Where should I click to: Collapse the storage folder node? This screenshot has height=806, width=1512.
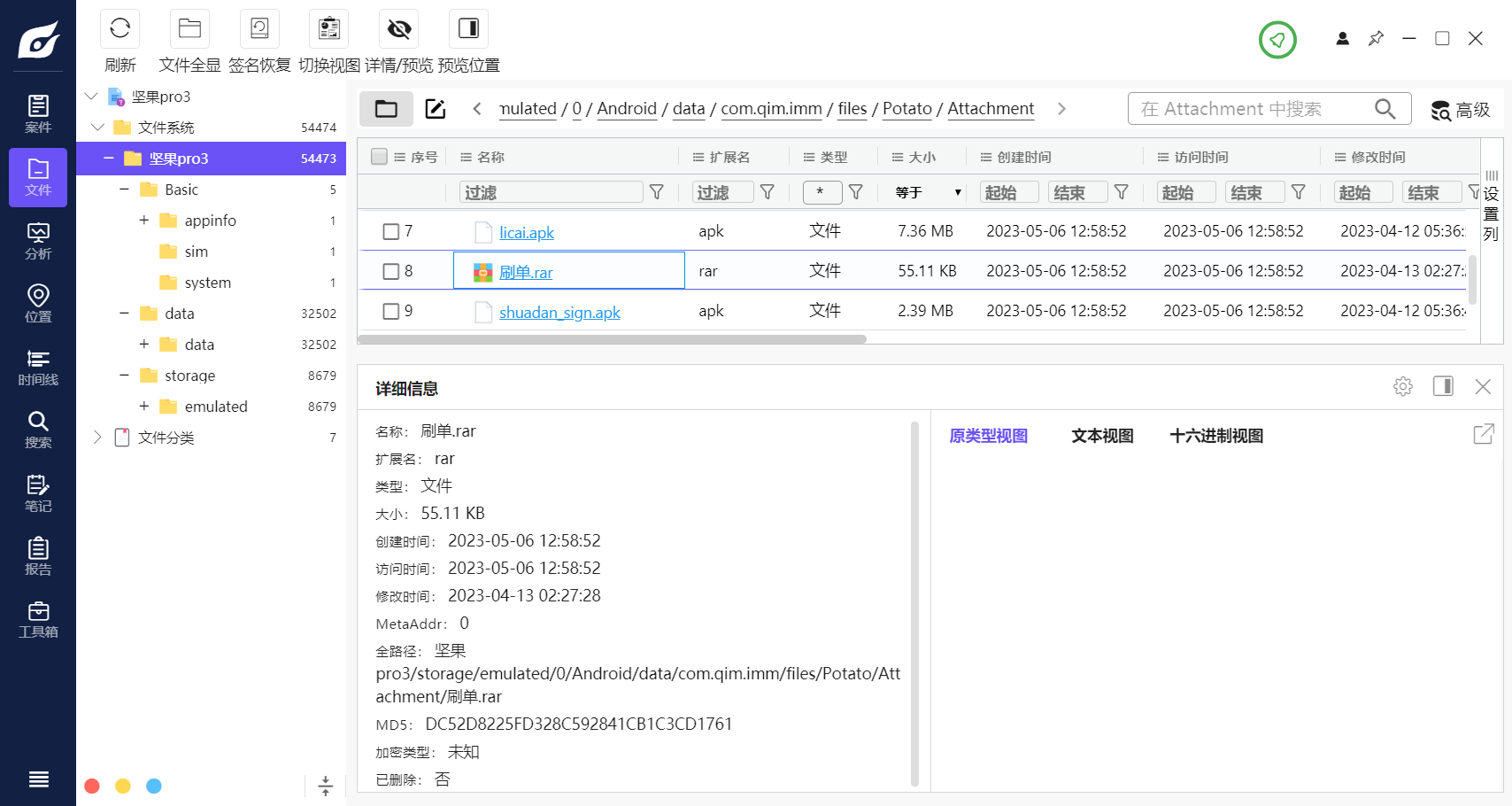pyautogui.click(x=124, y=375)
